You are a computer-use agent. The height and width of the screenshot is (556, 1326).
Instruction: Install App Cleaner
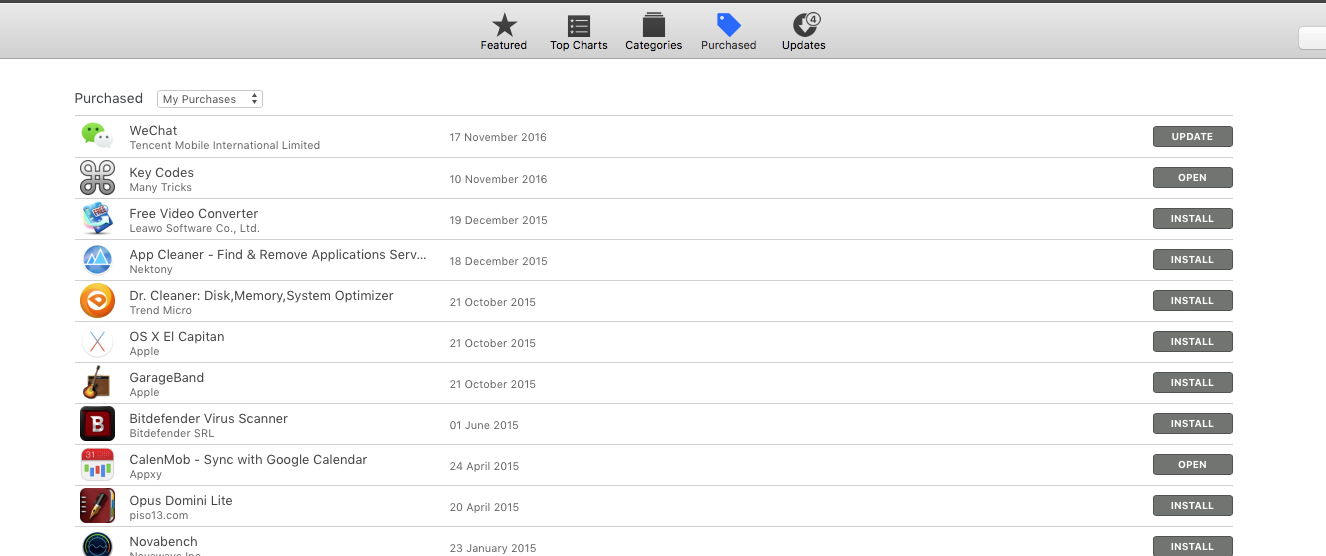click(1192, 260)
